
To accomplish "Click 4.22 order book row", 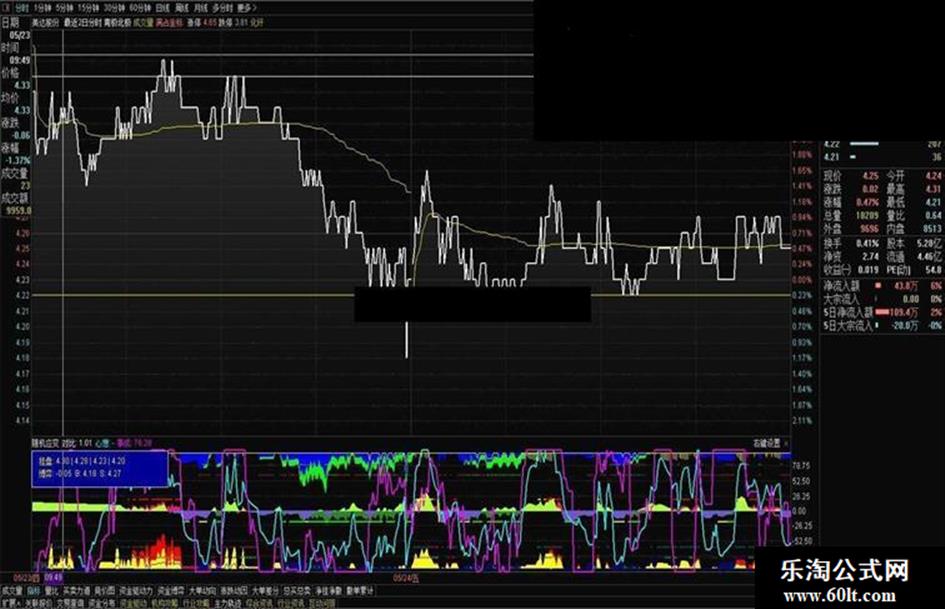I will click(x=882, y=144).
